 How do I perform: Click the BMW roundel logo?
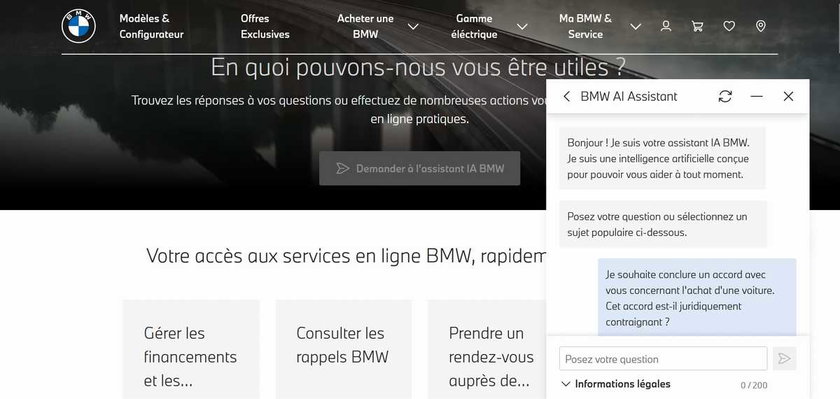point(79,26)
